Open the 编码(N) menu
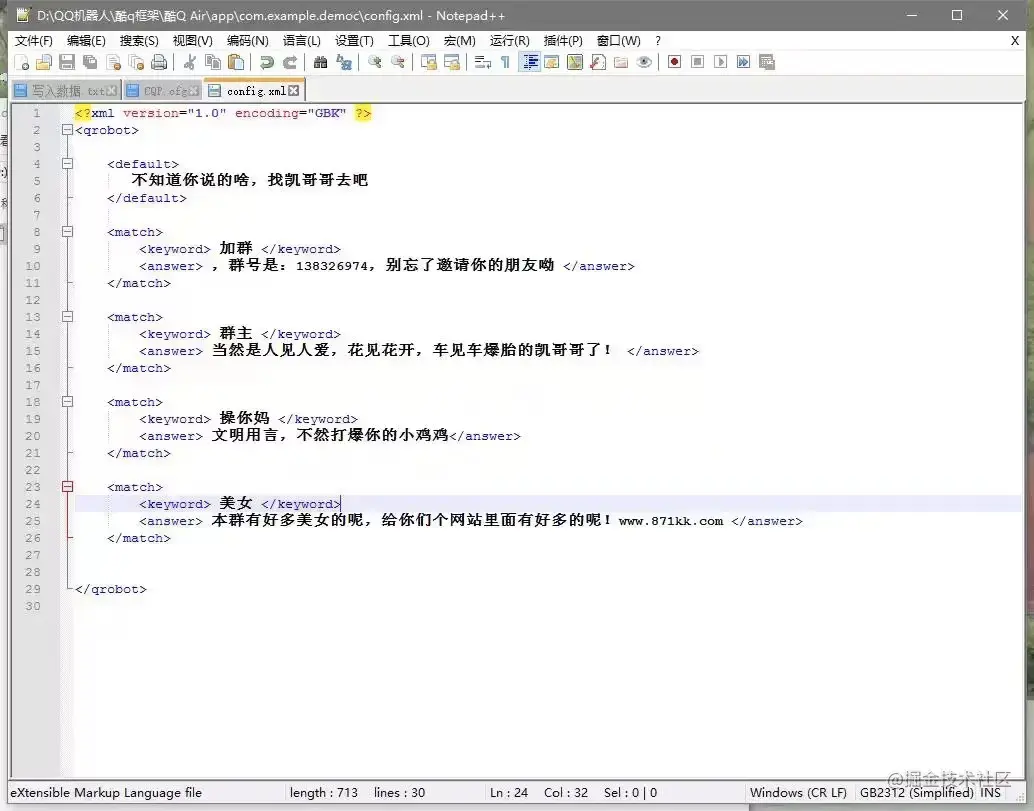Screen dimensions: 1034x811 click(x=247, y=41)
